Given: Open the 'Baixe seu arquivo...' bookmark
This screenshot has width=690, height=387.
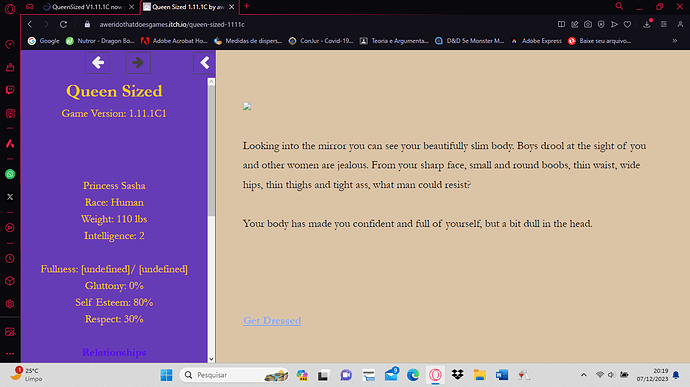Looking at the screenshot, I should point(599,41).
